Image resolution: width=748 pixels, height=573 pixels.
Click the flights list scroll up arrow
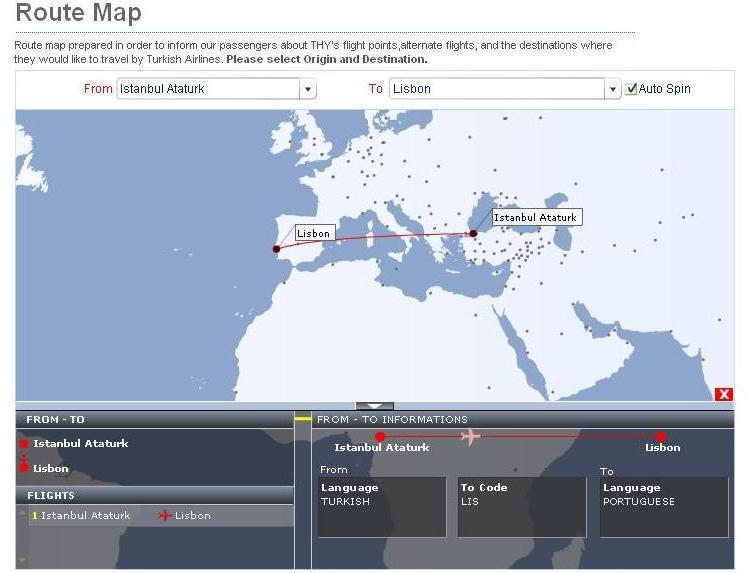point(22,512)
